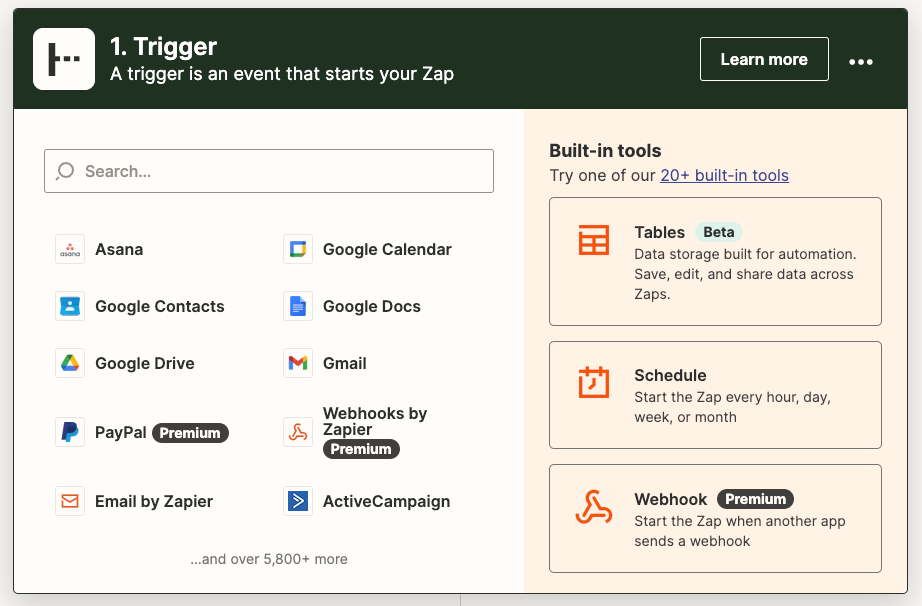Viewport: 922px width, 606px height.
Task: Click the app Search input field
Action: [x=269, y=171]
